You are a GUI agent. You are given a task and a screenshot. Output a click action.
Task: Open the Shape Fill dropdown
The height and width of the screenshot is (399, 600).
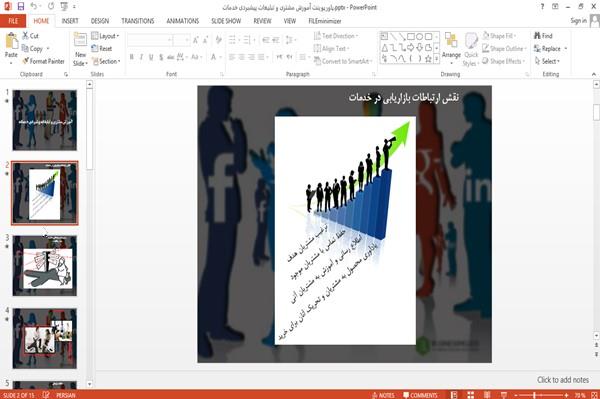499,36
